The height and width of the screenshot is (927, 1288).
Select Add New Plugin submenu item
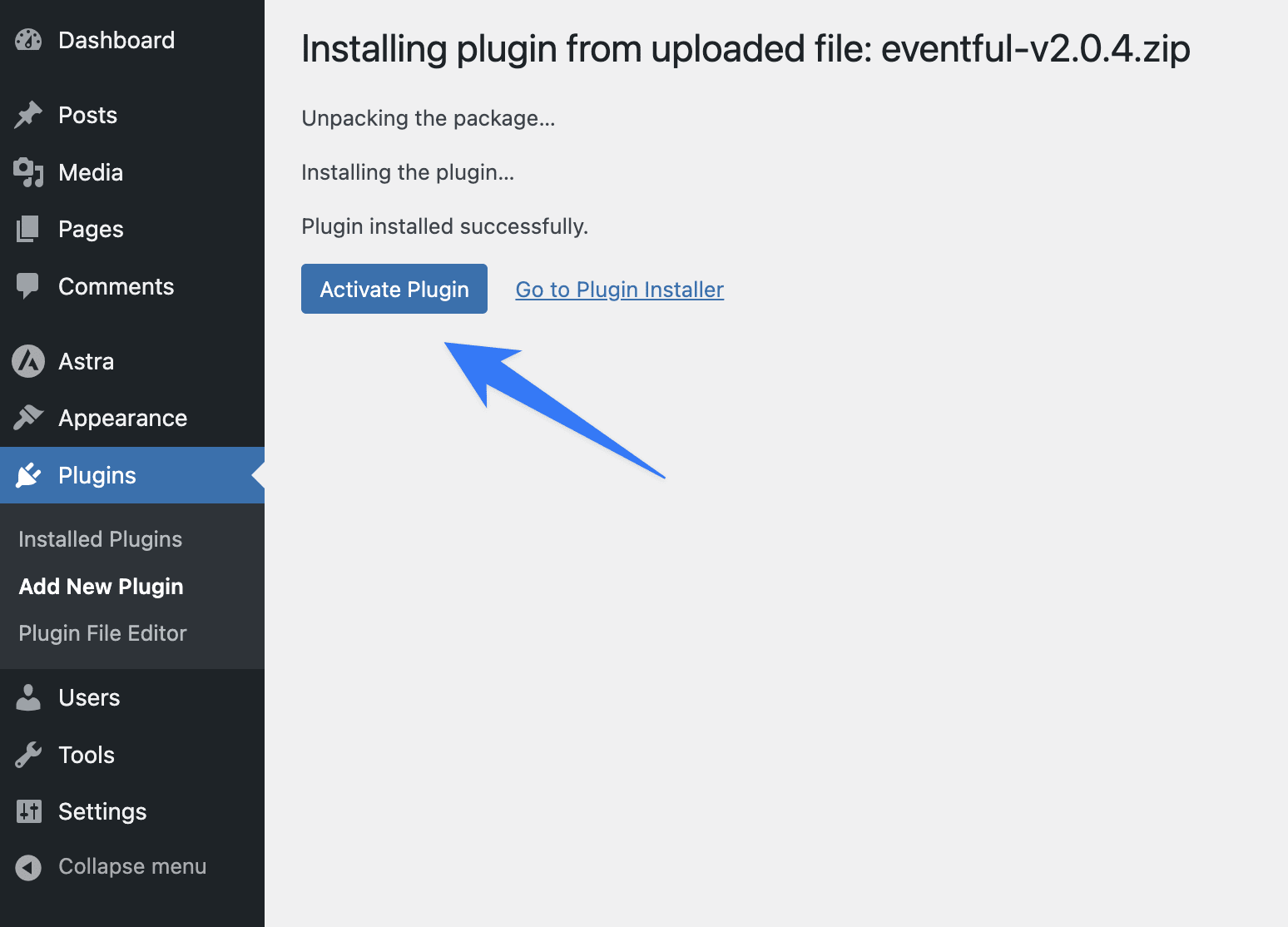coord(101,587)
